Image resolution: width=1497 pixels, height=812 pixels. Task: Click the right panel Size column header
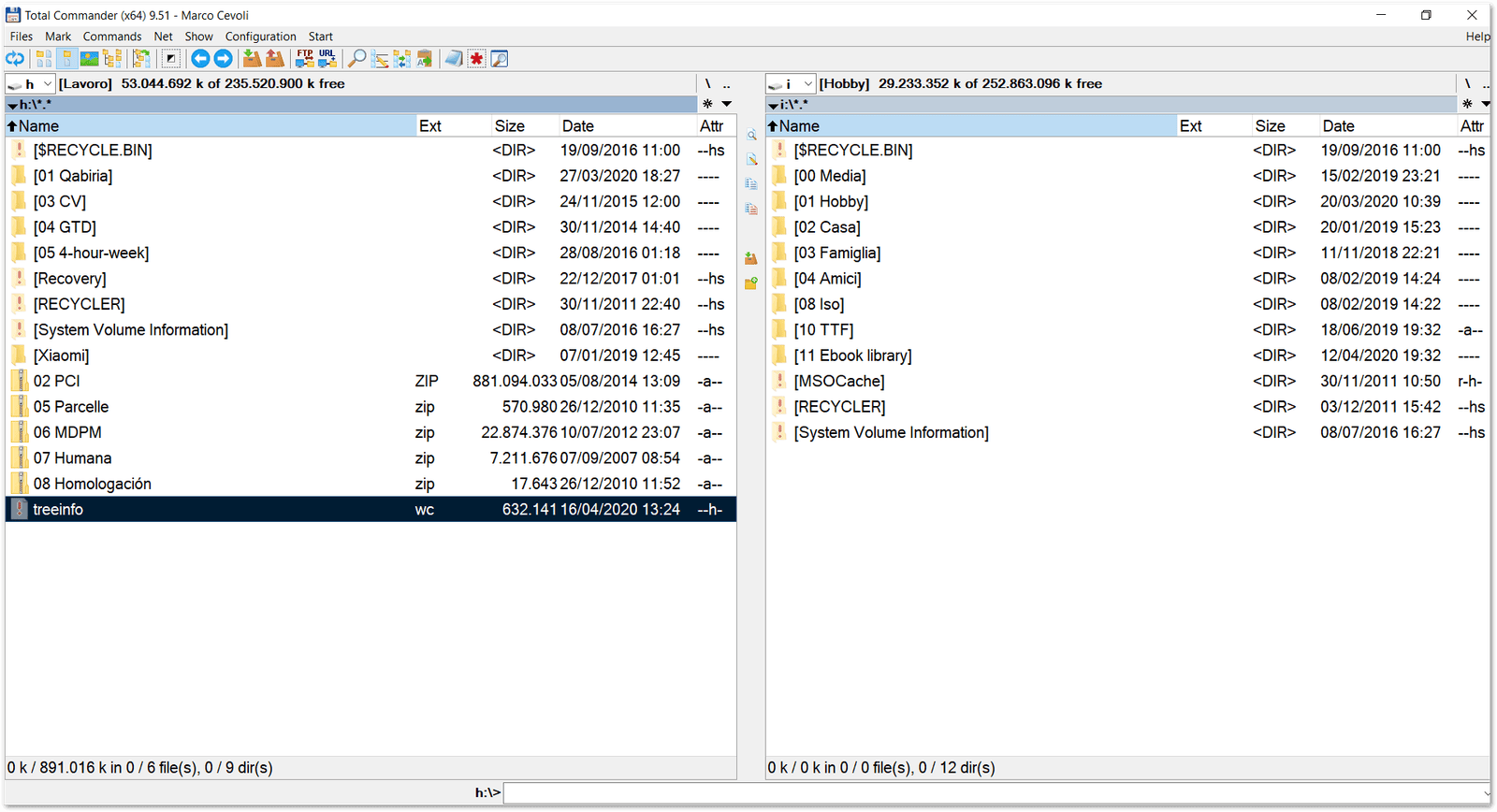click(1270, 126)
